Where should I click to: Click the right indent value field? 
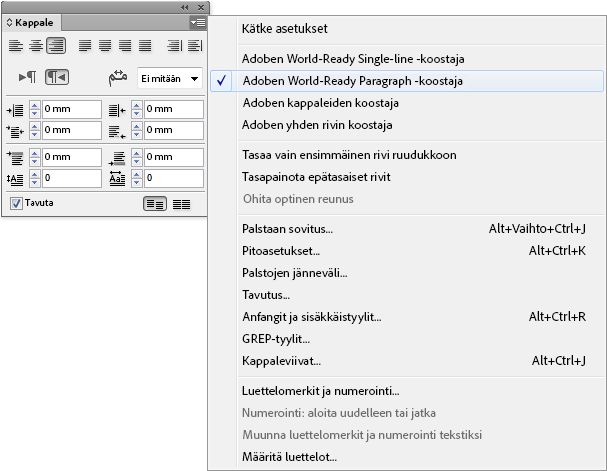[174, 109]
